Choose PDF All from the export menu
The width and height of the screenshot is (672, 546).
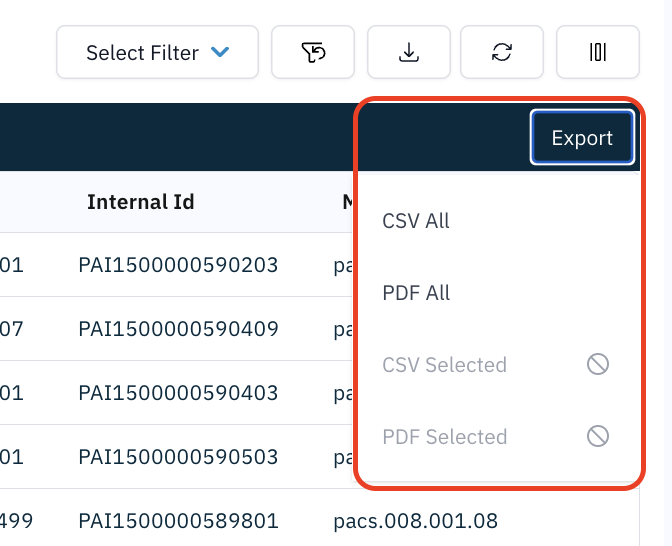click(416, 293)
